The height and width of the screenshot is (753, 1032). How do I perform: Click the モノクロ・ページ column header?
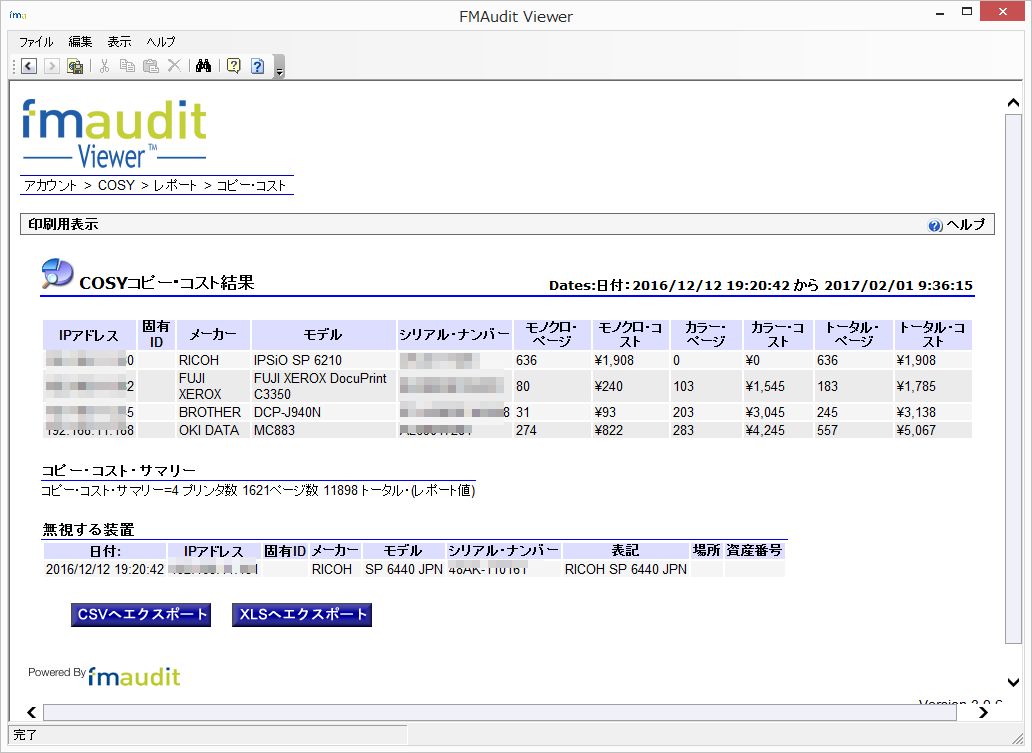[x=552, y=334]
